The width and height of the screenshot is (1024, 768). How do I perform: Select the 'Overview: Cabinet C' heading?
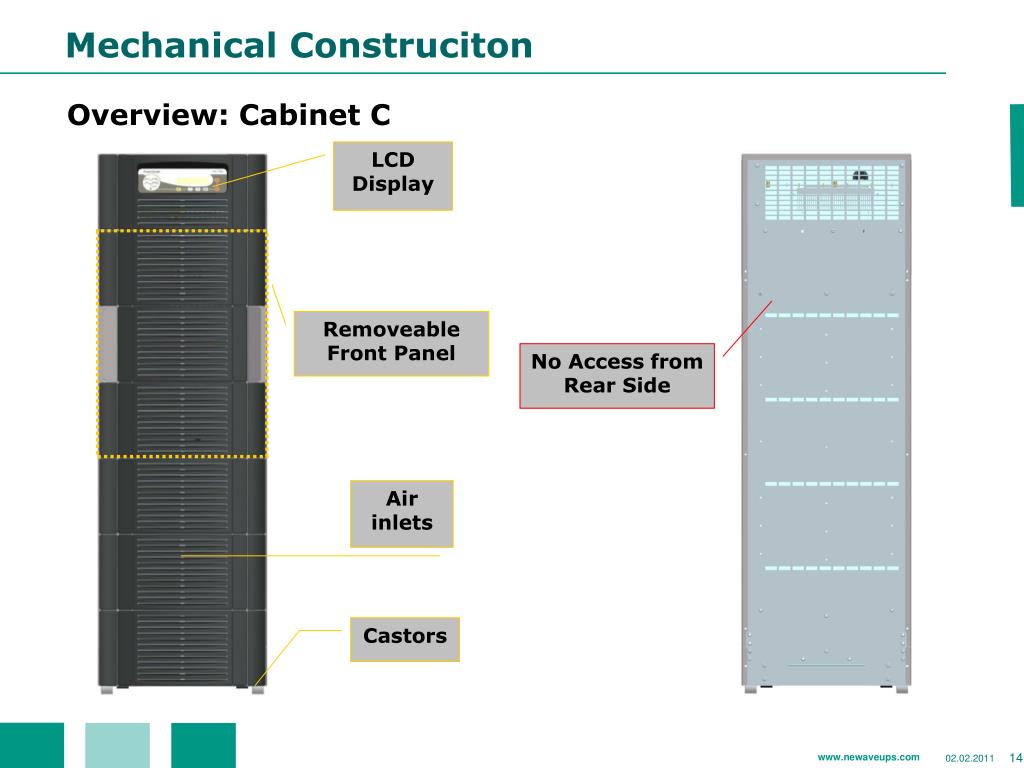click(x=229, y=115)
